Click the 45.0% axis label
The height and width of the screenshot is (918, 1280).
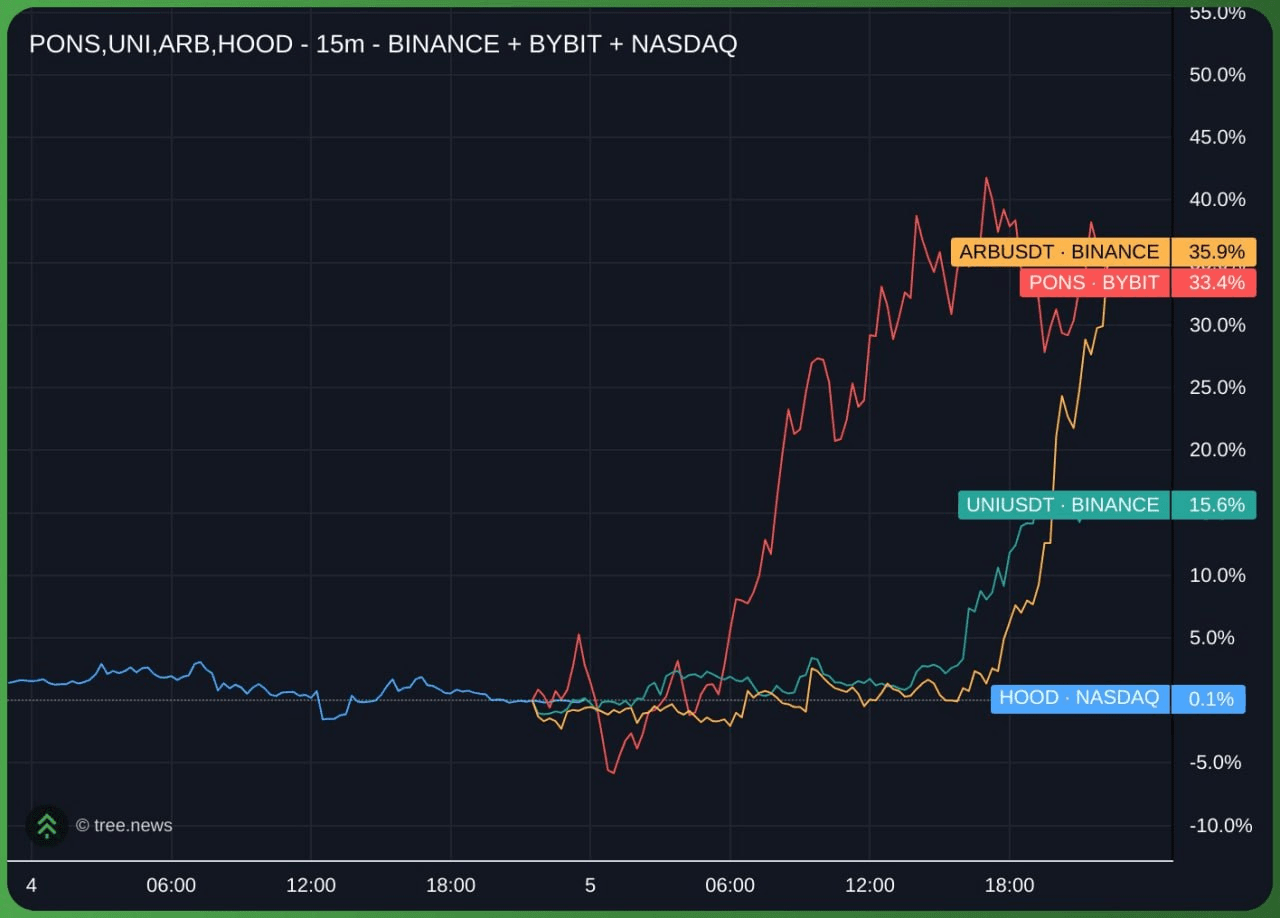click(1217, 137)
